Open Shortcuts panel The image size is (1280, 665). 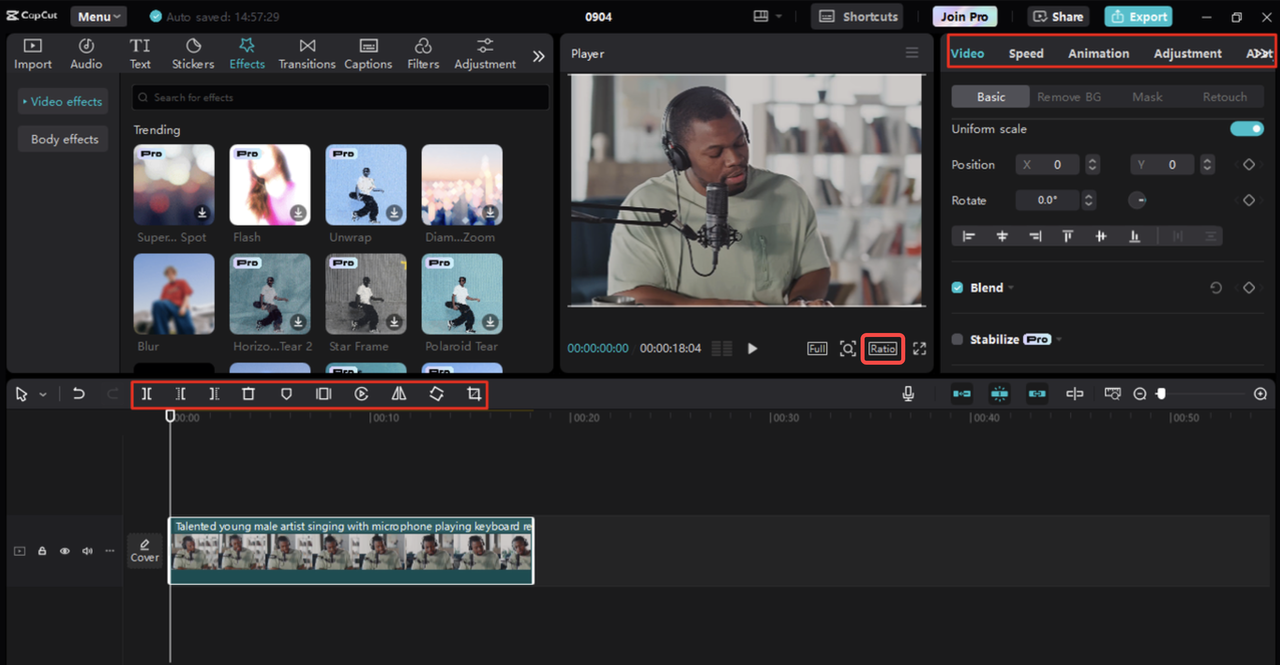857,16
